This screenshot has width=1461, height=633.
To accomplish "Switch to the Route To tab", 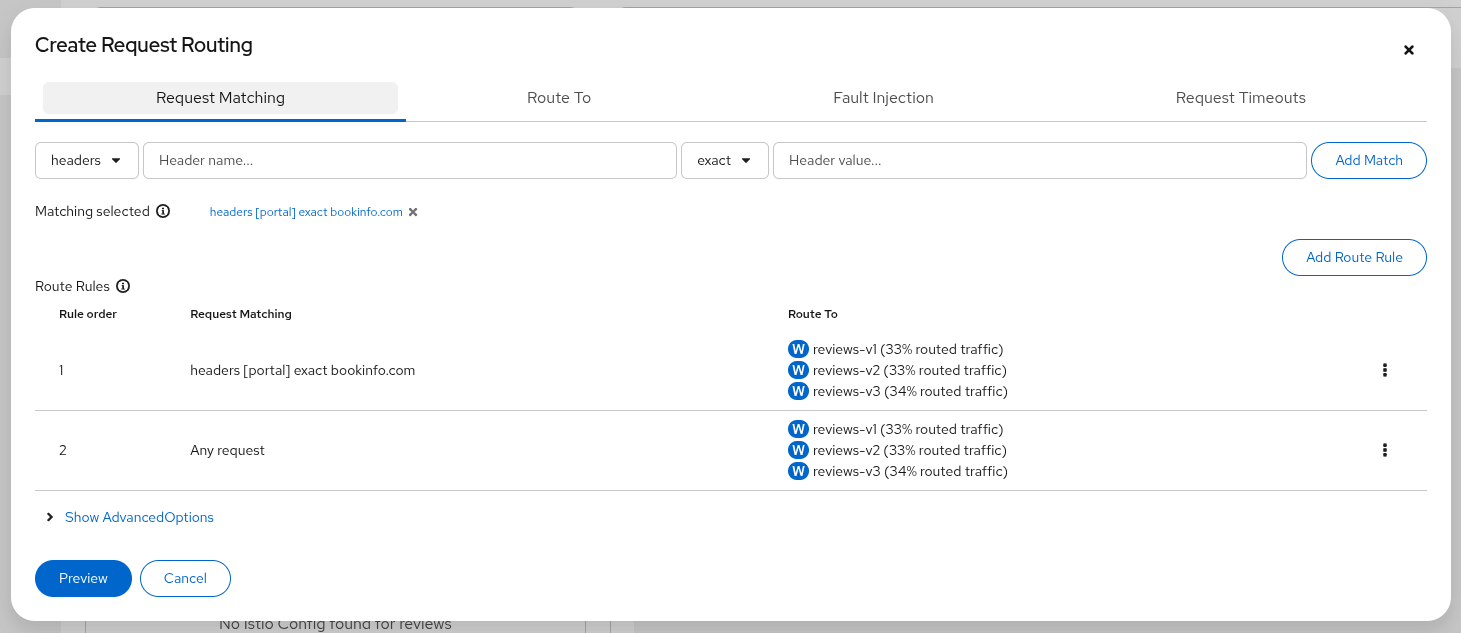I will click(x=558, y=97).
